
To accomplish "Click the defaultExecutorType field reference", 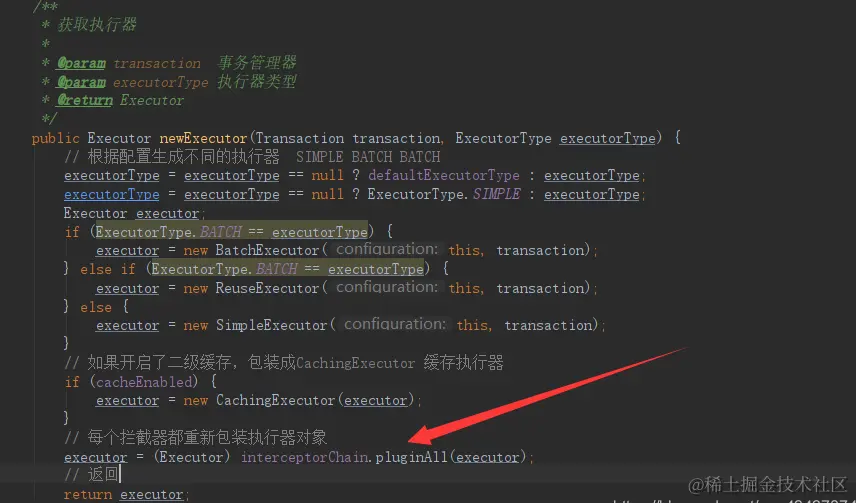I will (444, 176).
